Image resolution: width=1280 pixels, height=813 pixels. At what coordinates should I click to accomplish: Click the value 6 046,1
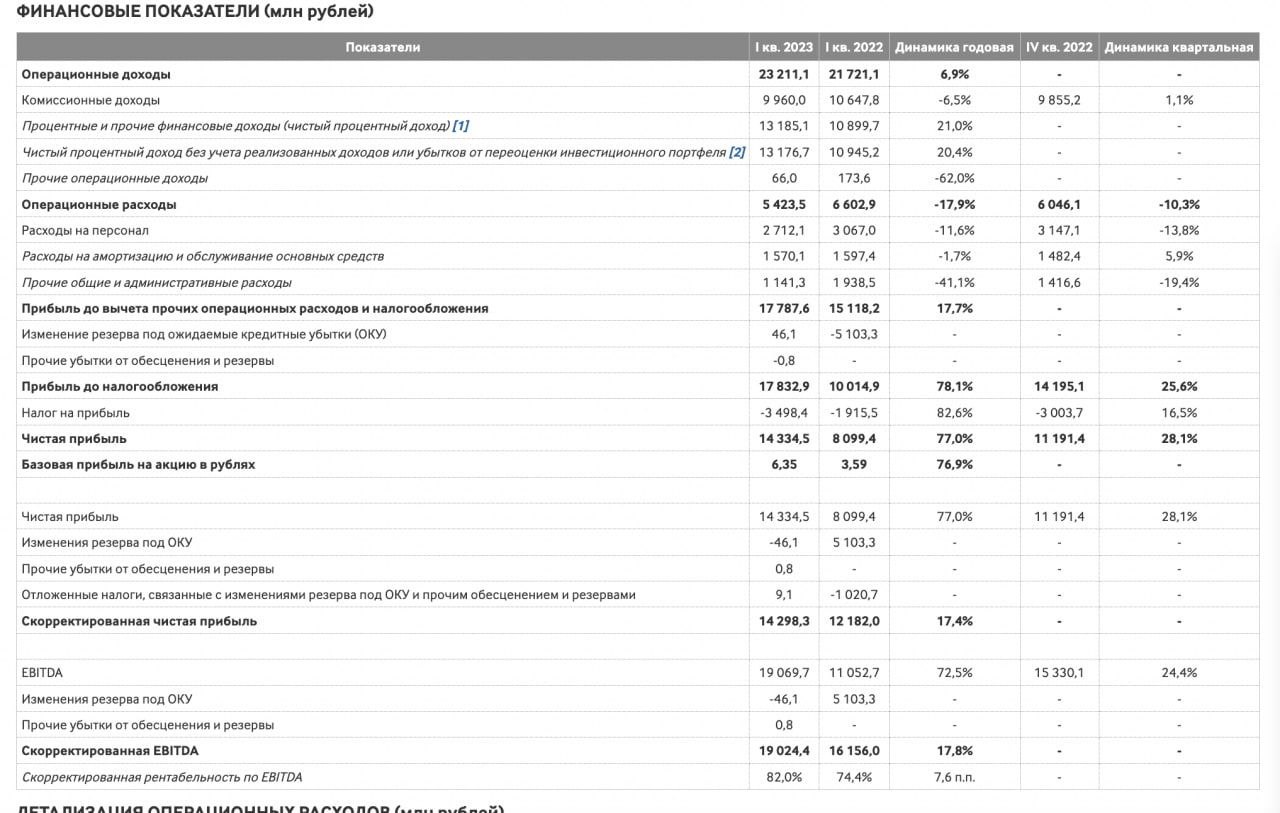[x=1059, y=204]
